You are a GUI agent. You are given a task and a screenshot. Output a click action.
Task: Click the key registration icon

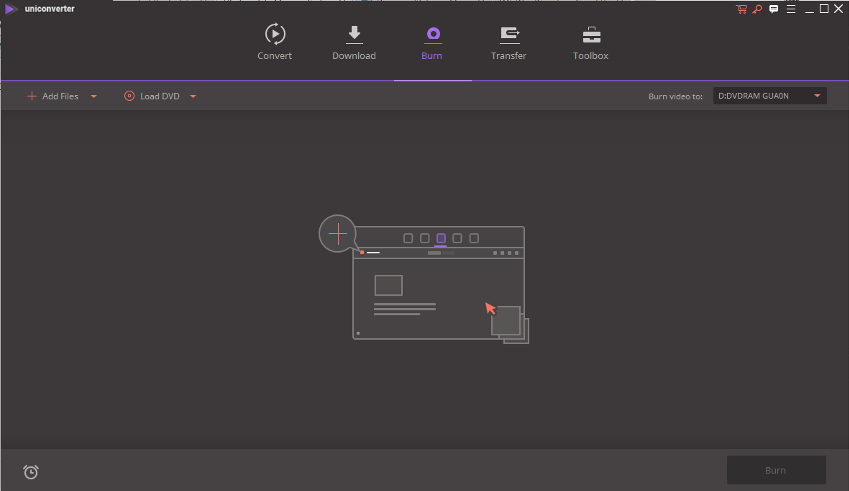tap(757, 9)
